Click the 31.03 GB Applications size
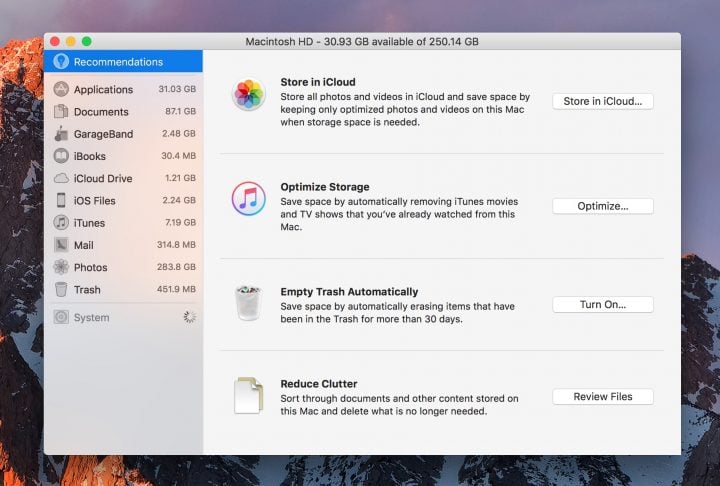 [177, 89]
